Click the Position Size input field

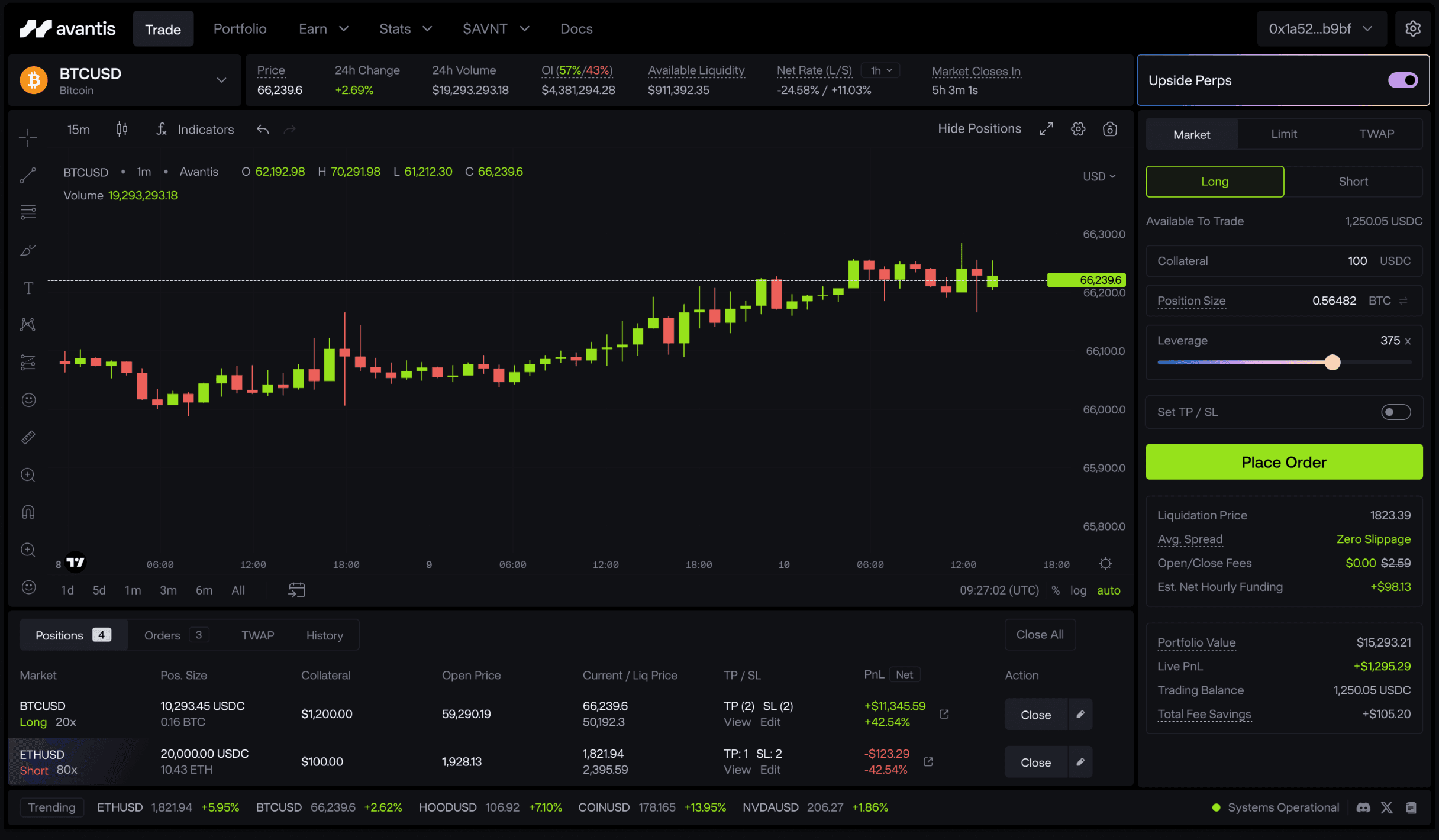(x=1284, y=301)
